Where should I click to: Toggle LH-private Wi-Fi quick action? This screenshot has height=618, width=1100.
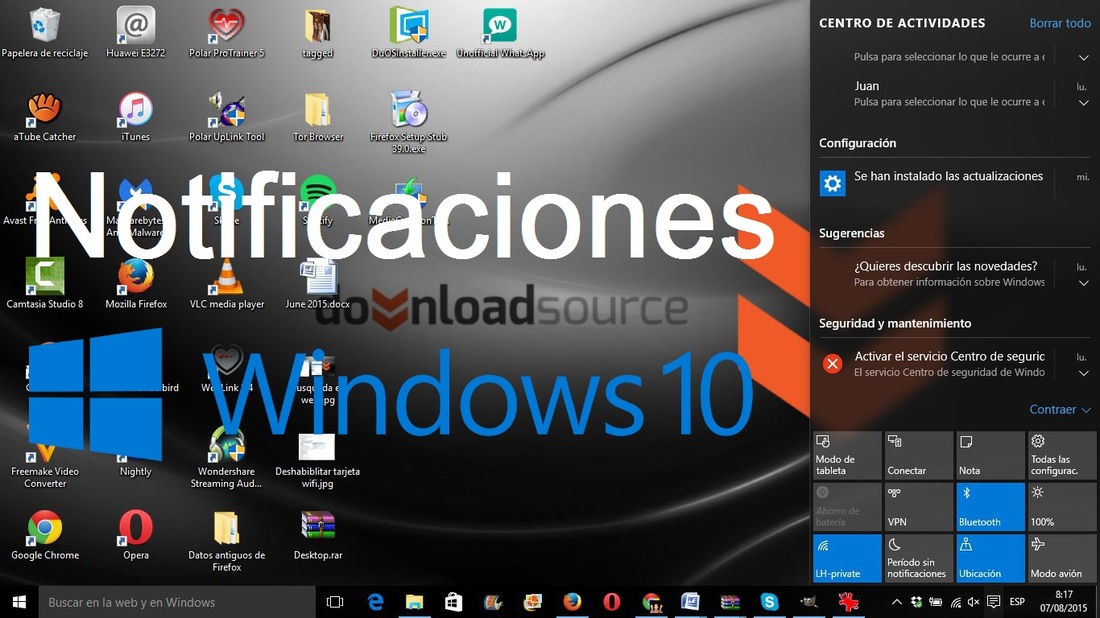847,558
